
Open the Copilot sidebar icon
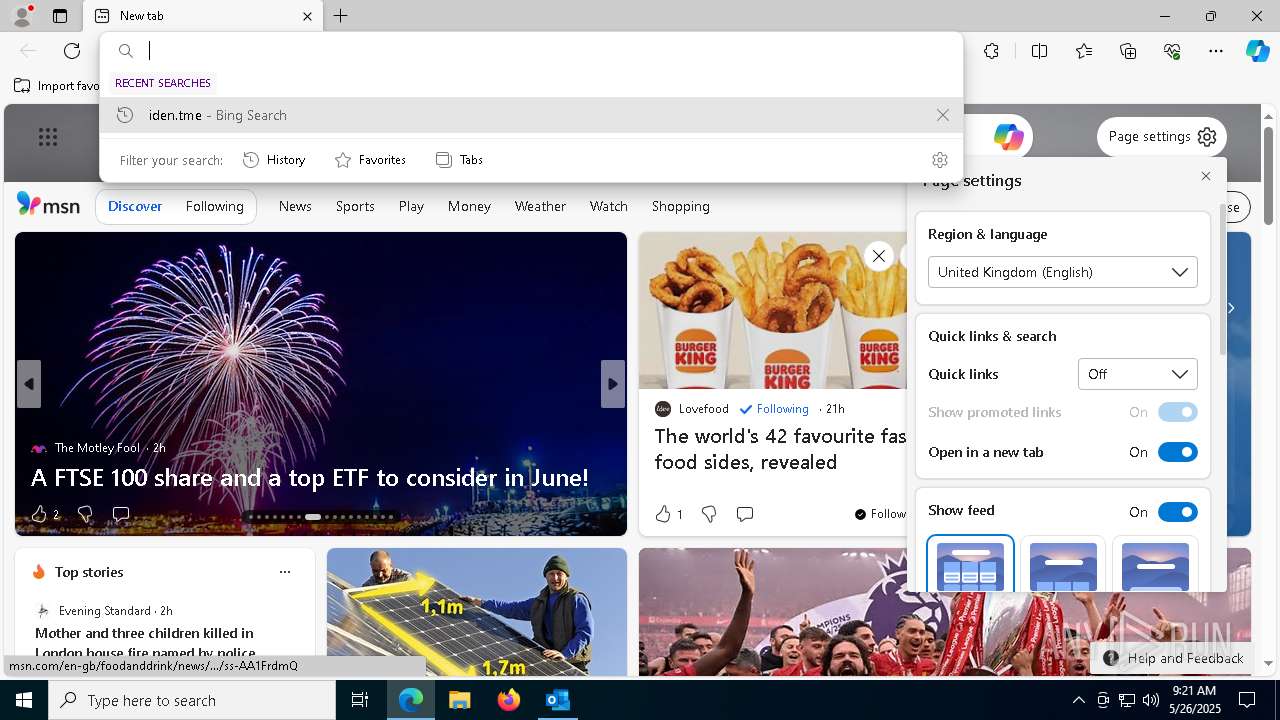[1257, 51]
